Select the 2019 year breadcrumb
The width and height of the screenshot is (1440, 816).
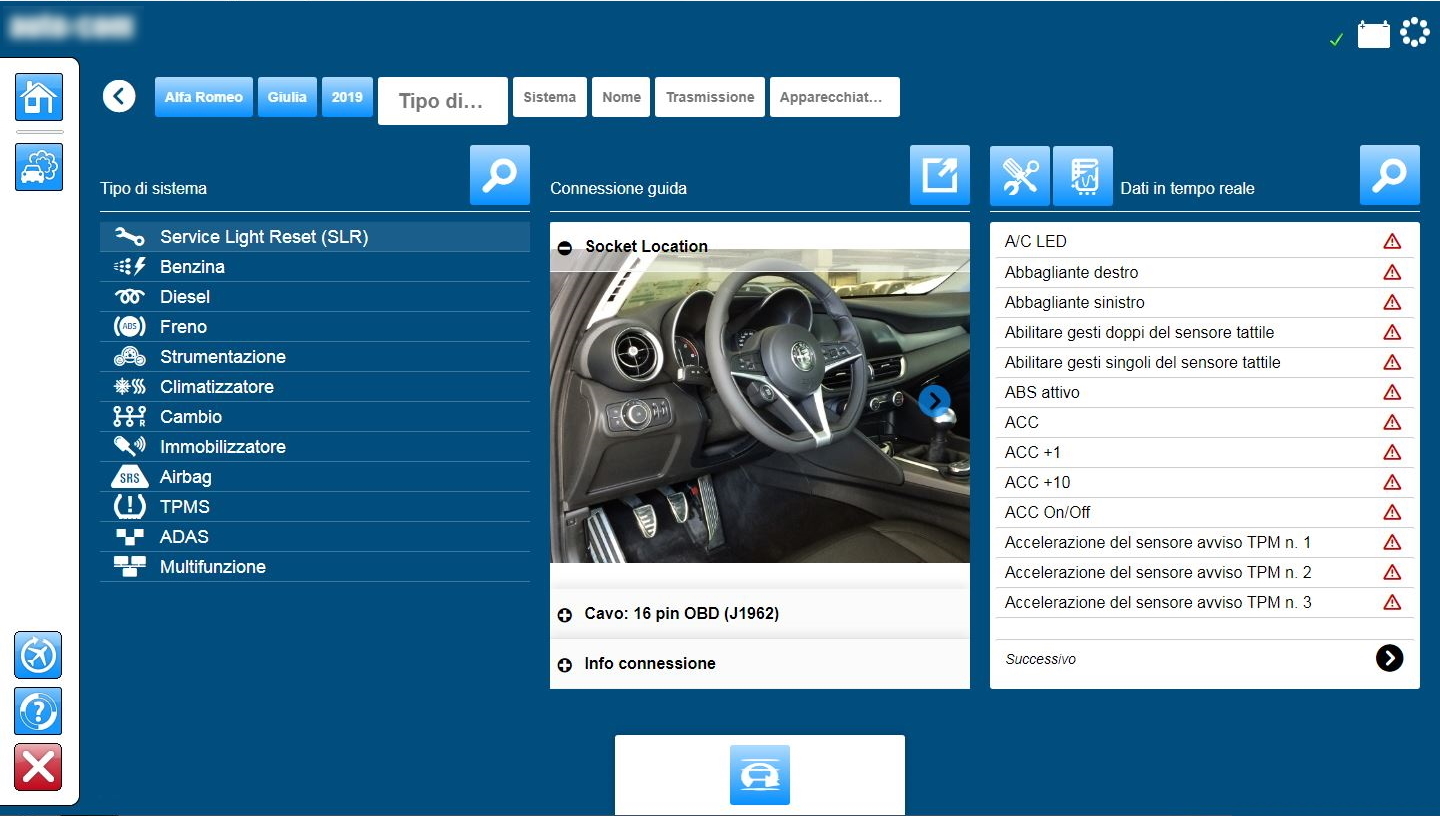(x=347, y=97)
